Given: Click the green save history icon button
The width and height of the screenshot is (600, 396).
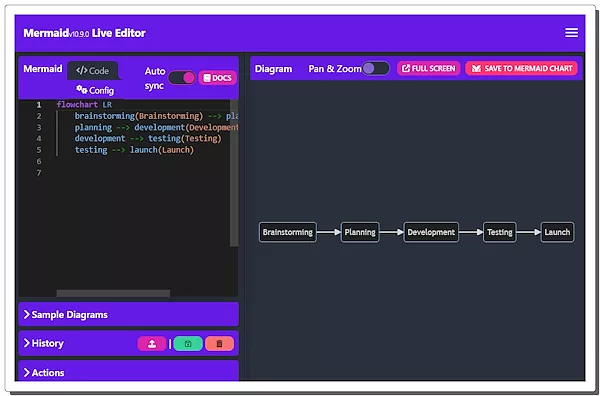Looking at the screenshot, I should pos(188,344).
